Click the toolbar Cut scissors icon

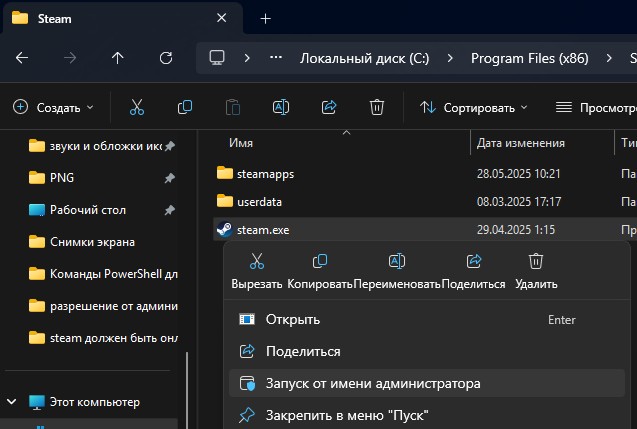coord(137,108)
